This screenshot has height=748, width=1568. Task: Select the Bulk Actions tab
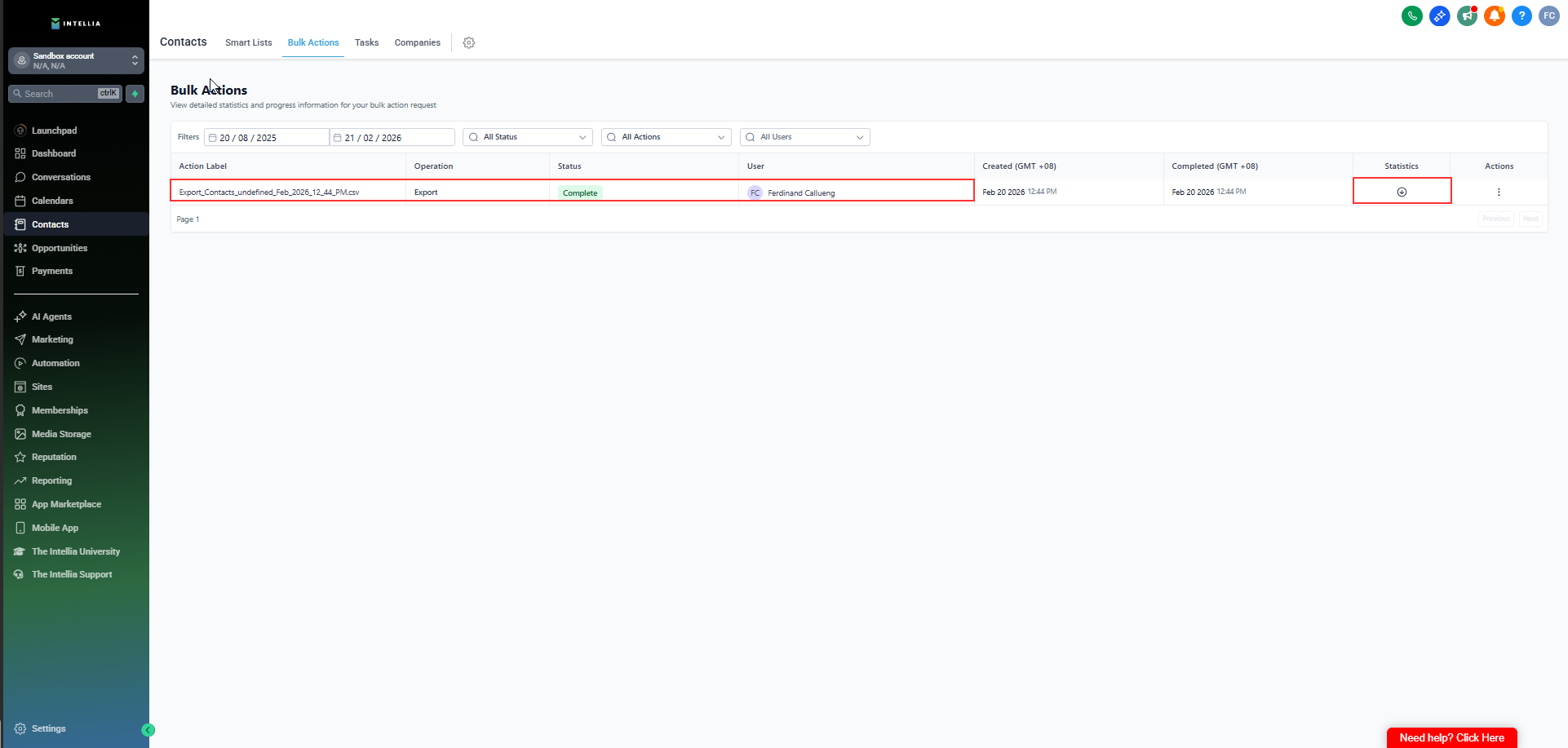click(313, 42)
